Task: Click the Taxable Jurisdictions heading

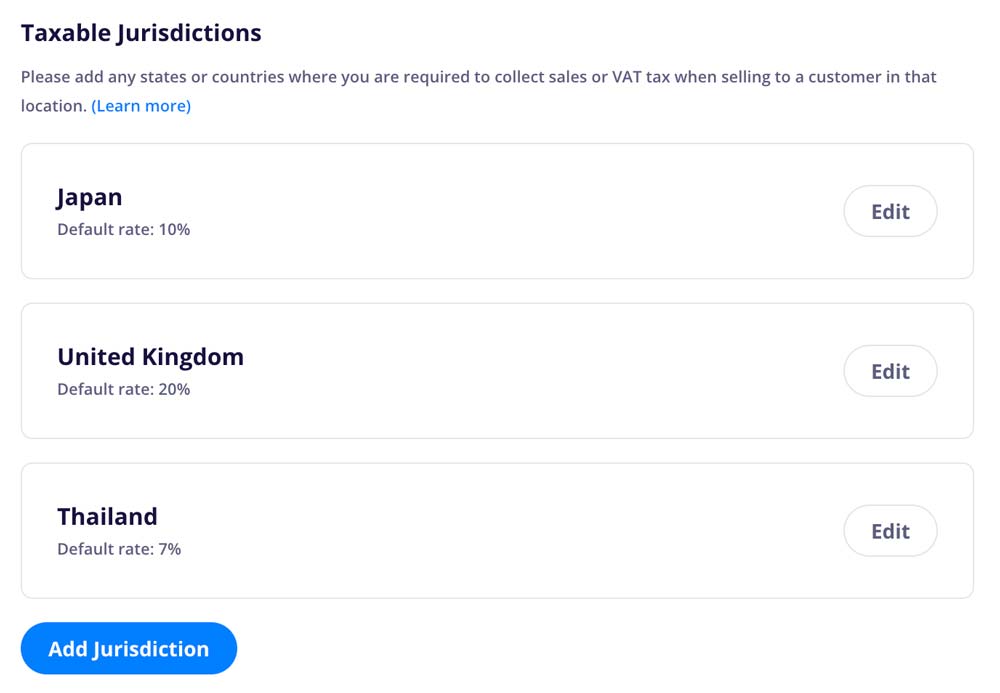Action: click(141, 33)
